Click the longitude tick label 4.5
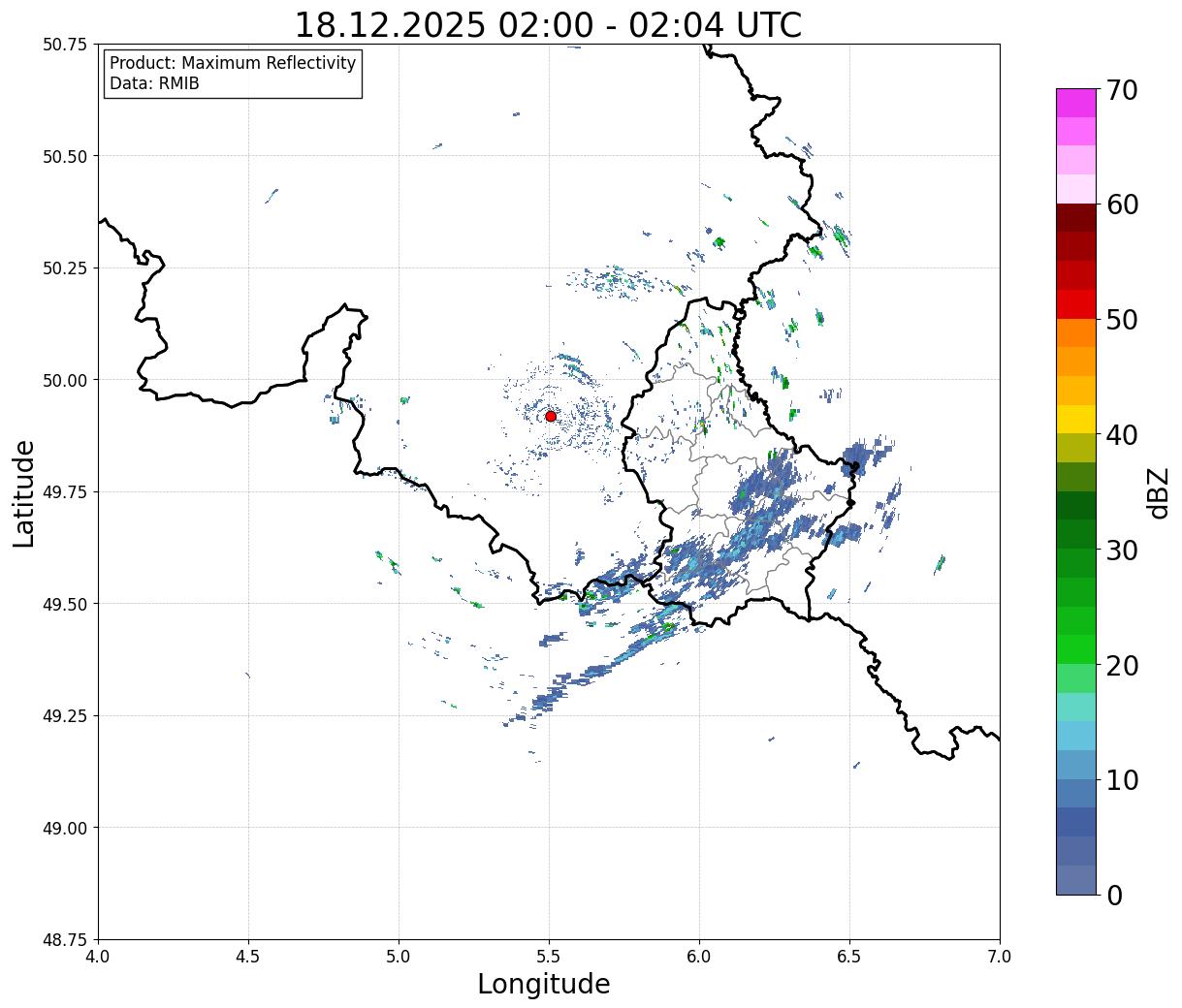This screenshot has width=1182, height=1008. tap(248, 956)
